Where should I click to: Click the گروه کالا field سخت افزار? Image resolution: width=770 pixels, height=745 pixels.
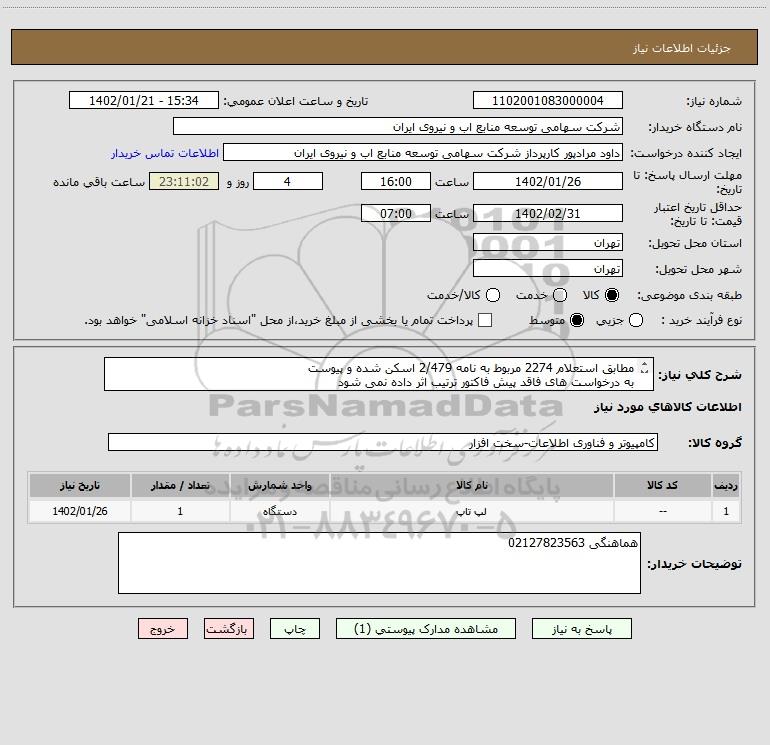[383, 442]
